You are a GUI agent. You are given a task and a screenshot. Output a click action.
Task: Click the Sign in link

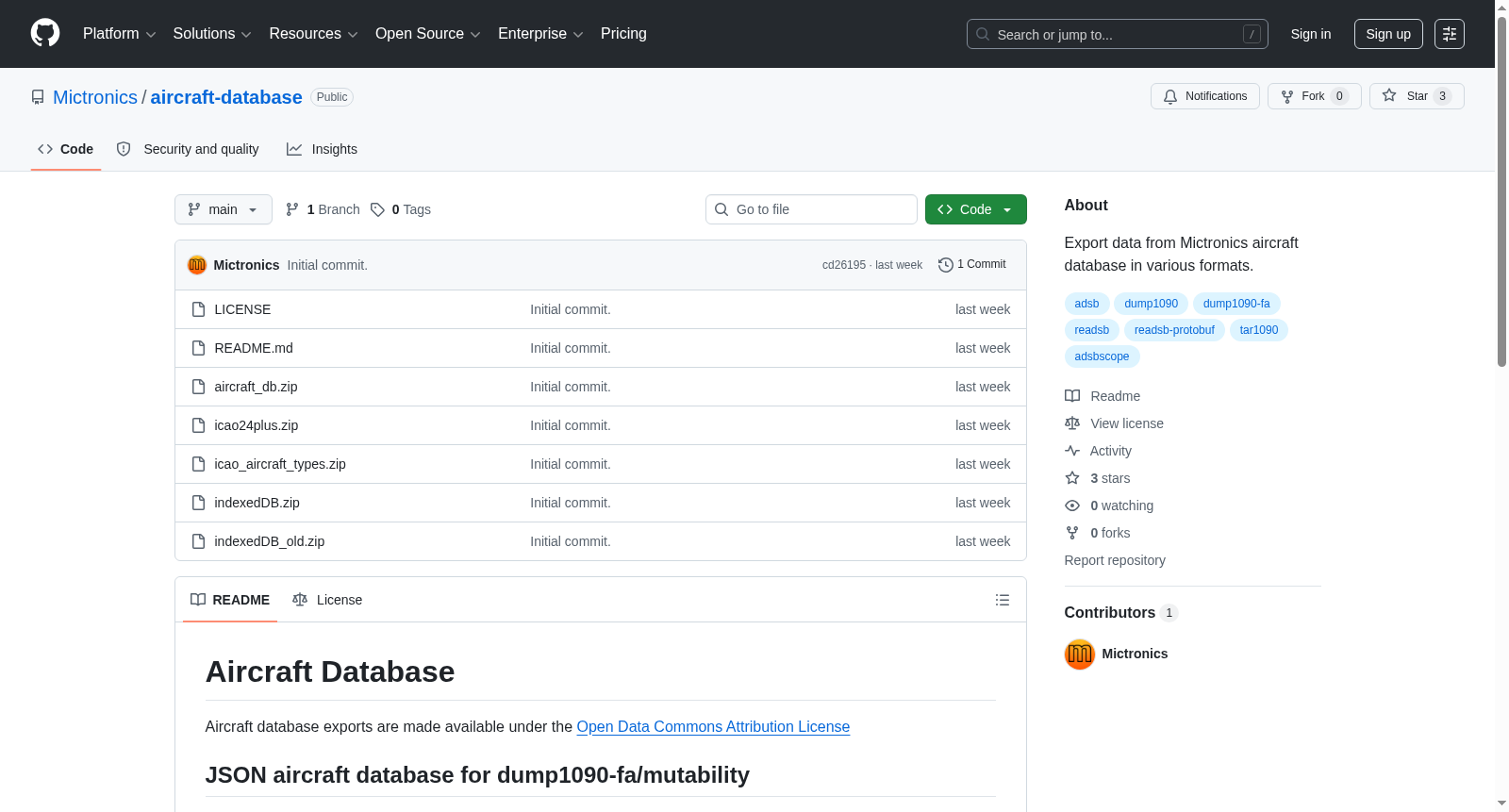(x=1311, y=34)
